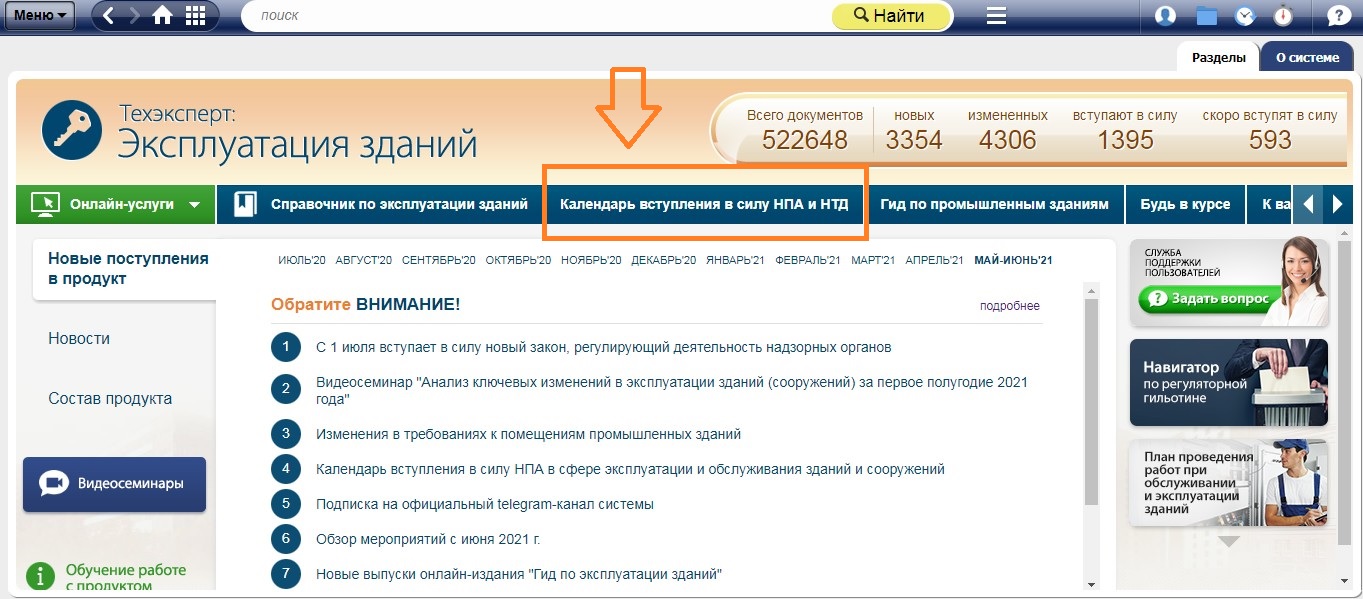Viewport: 1363px width, 599px height.
Task: Click the down arrow below the banners
Action: 1229,541
